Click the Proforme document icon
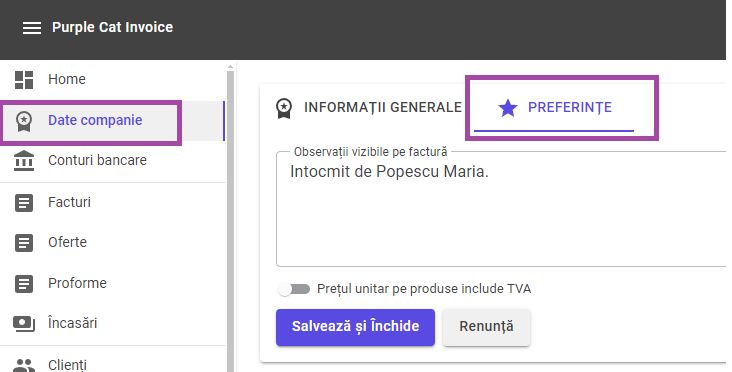The width and height of the screenshot is (732, 372). [x=24, y=284]
